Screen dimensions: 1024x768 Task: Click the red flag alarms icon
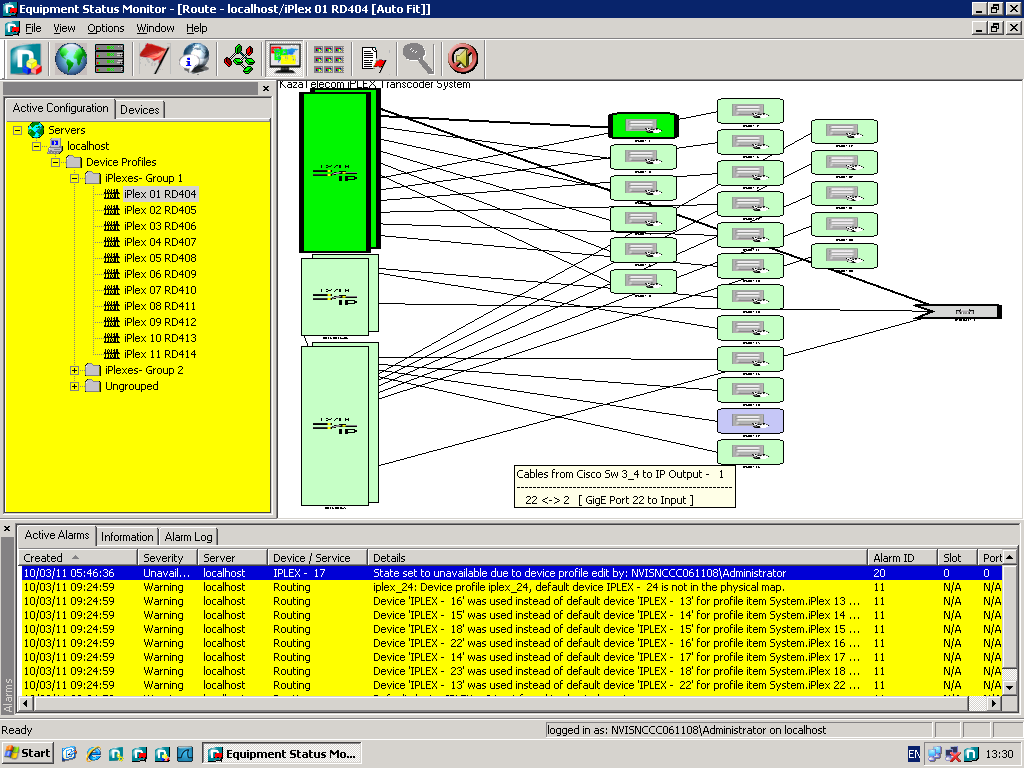154,59
